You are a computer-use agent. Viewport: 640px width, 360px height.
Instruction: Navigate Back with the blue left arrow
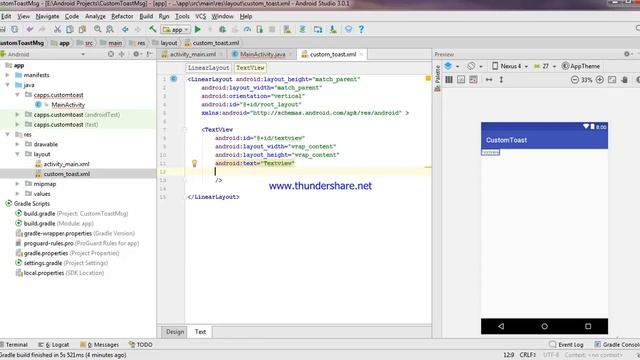coord(125,29)
